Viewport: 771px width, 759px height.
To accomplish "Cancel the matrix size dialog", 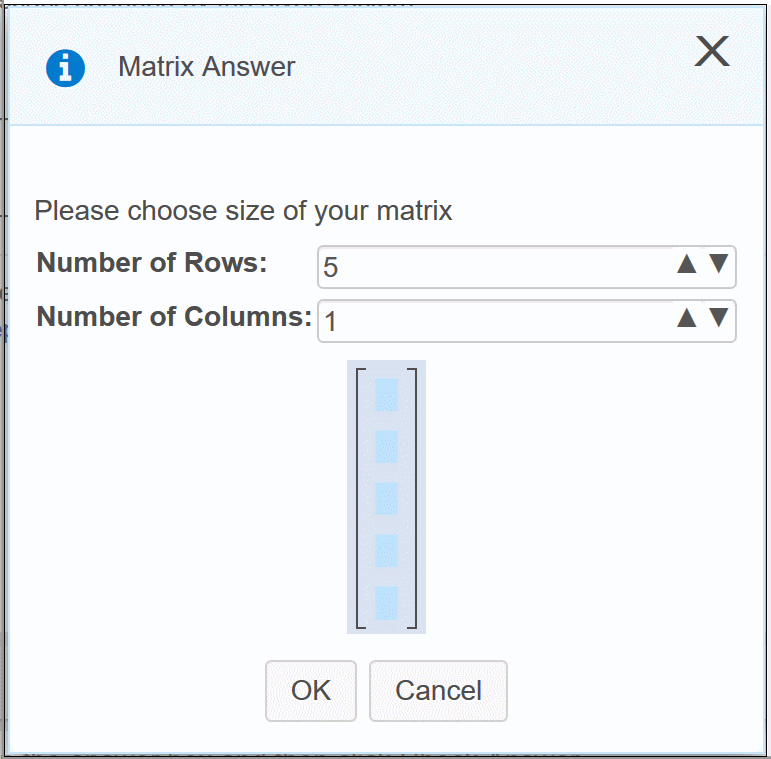I will (x=438, y=691).
